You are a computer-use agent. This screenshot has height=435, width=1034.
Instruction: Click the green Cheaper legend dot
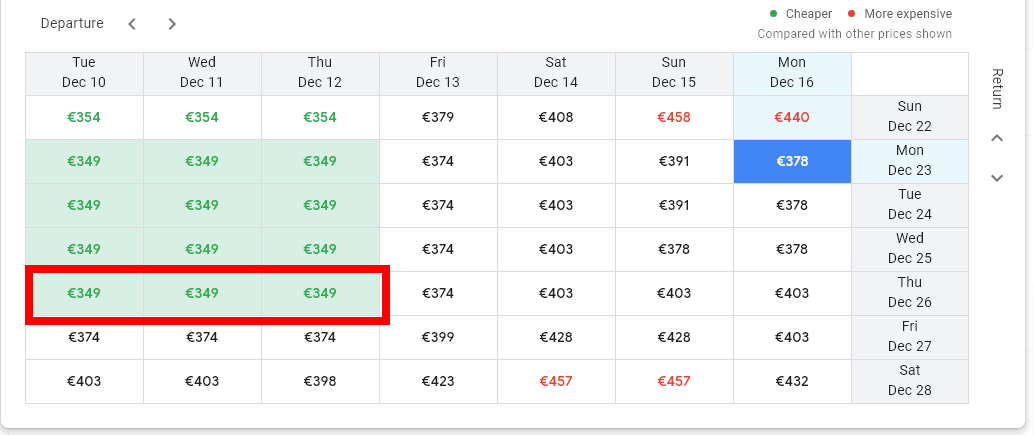tap(773, 14)
